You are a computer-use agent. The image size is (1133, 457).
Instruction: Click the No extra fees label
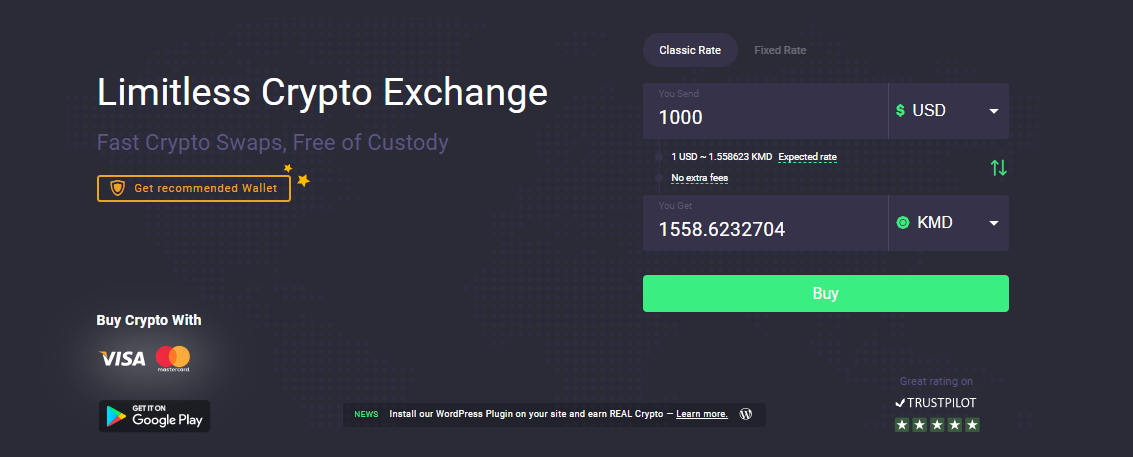(x=699, y=178)
